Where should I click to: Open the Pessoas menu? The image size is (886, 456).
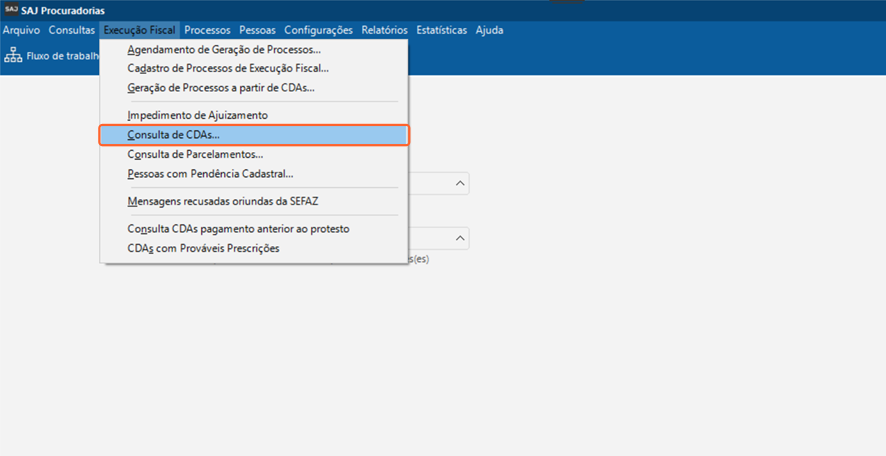257,31
